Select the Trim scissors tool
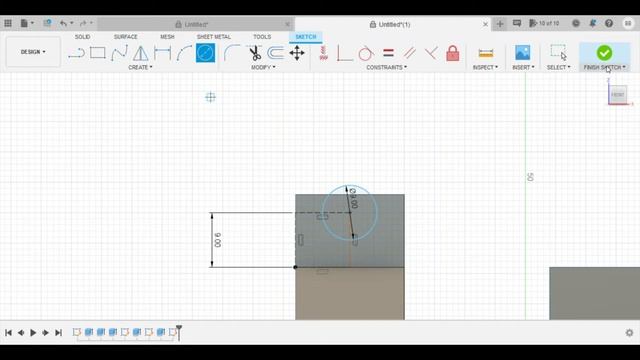This screenshot has width=640, height=360. 255,53
